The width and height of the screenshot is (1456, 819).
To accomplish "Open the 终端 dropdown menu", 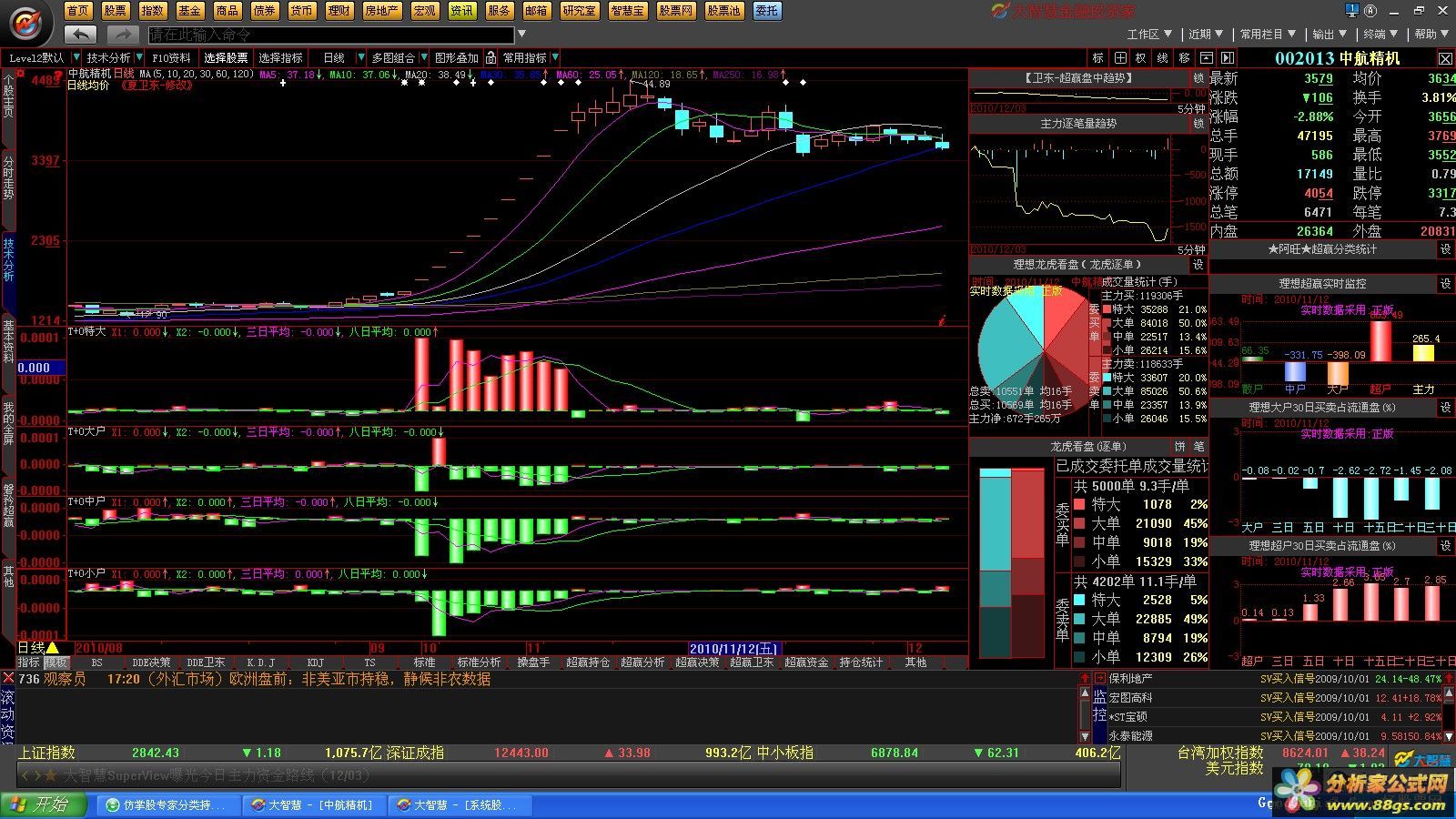I will tap(1380, 34).
